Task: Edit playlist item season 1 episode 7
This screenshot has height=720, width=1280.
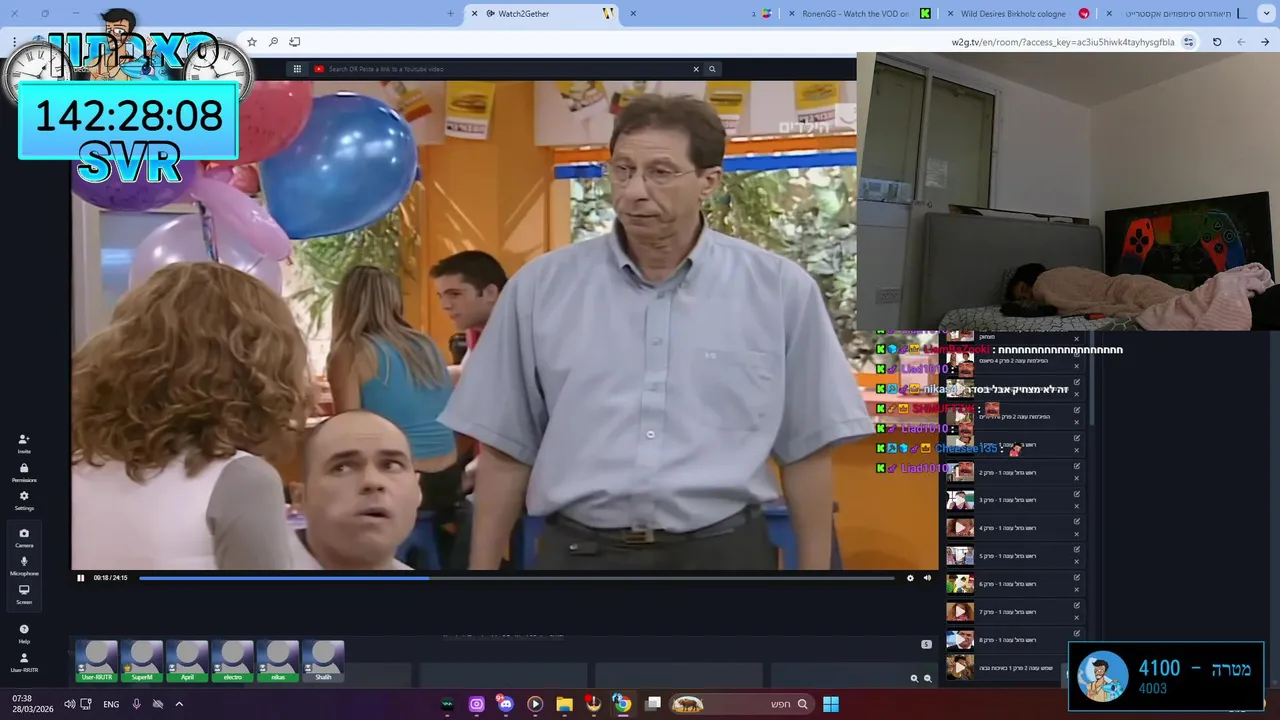Action: pos(1077,605)
